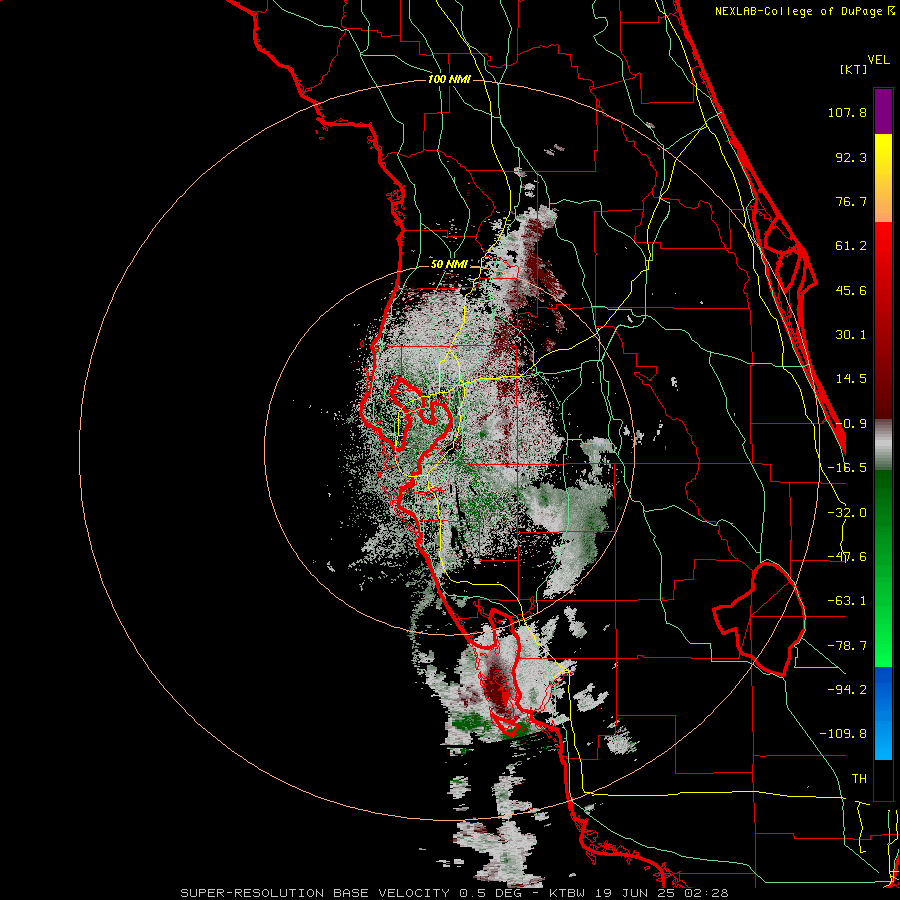Pick the purple segment of the color bar
The image size is (900, 900).
pos(883,111)
